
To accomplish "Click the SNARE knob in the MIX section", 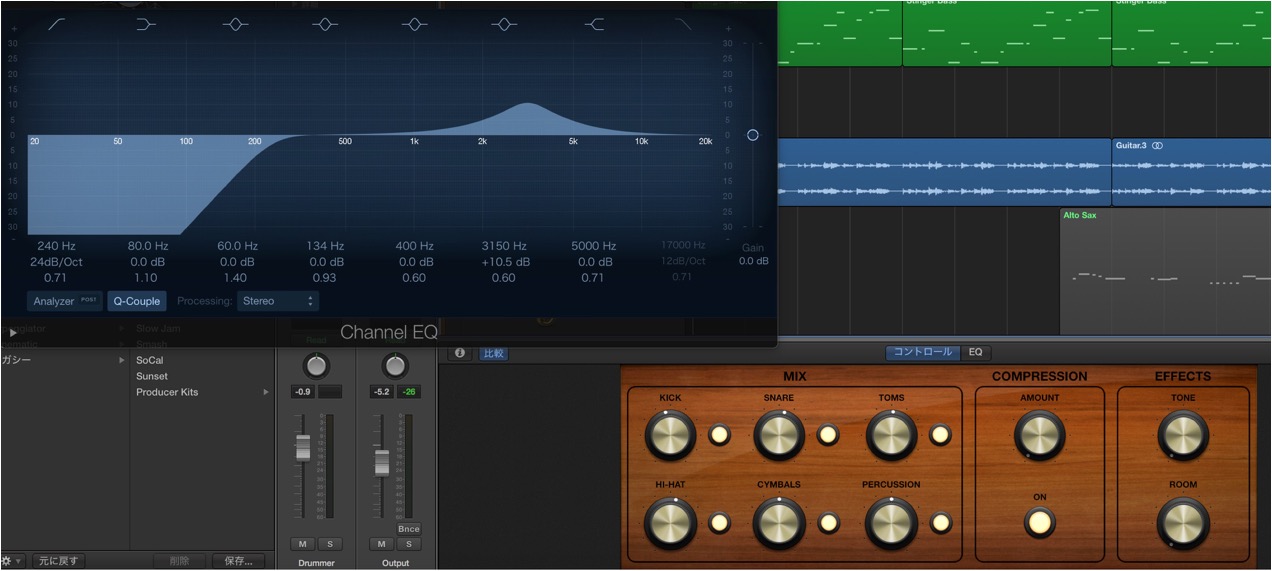I will click(x=780, y=435).
